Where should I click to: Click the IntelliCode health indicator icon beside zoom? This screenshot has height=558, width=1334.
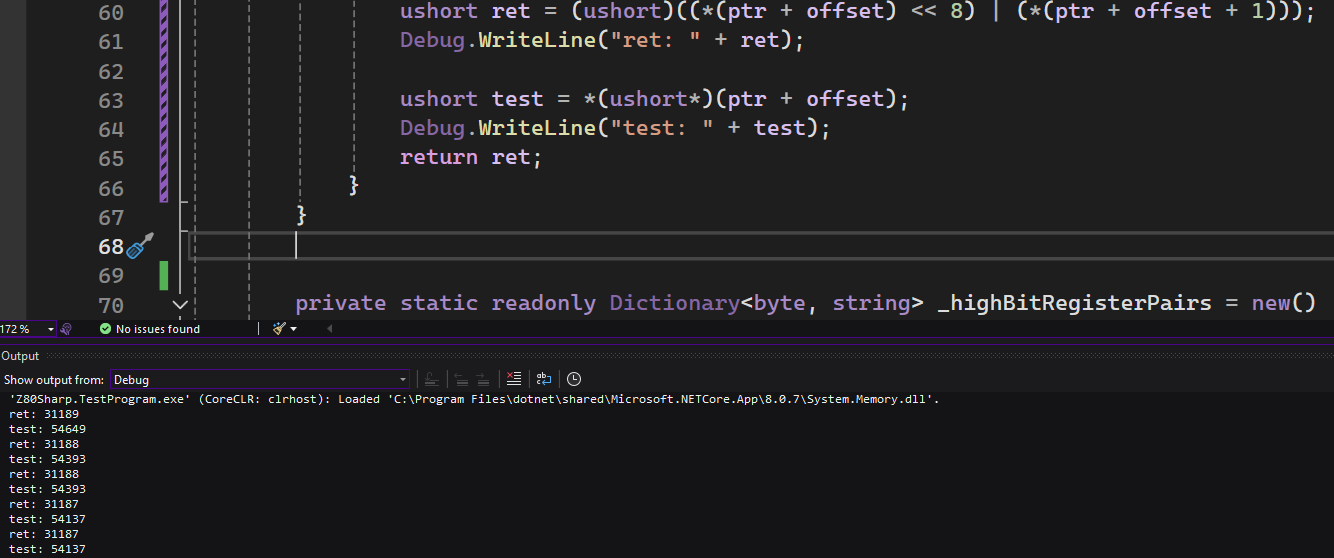point(66,329)
